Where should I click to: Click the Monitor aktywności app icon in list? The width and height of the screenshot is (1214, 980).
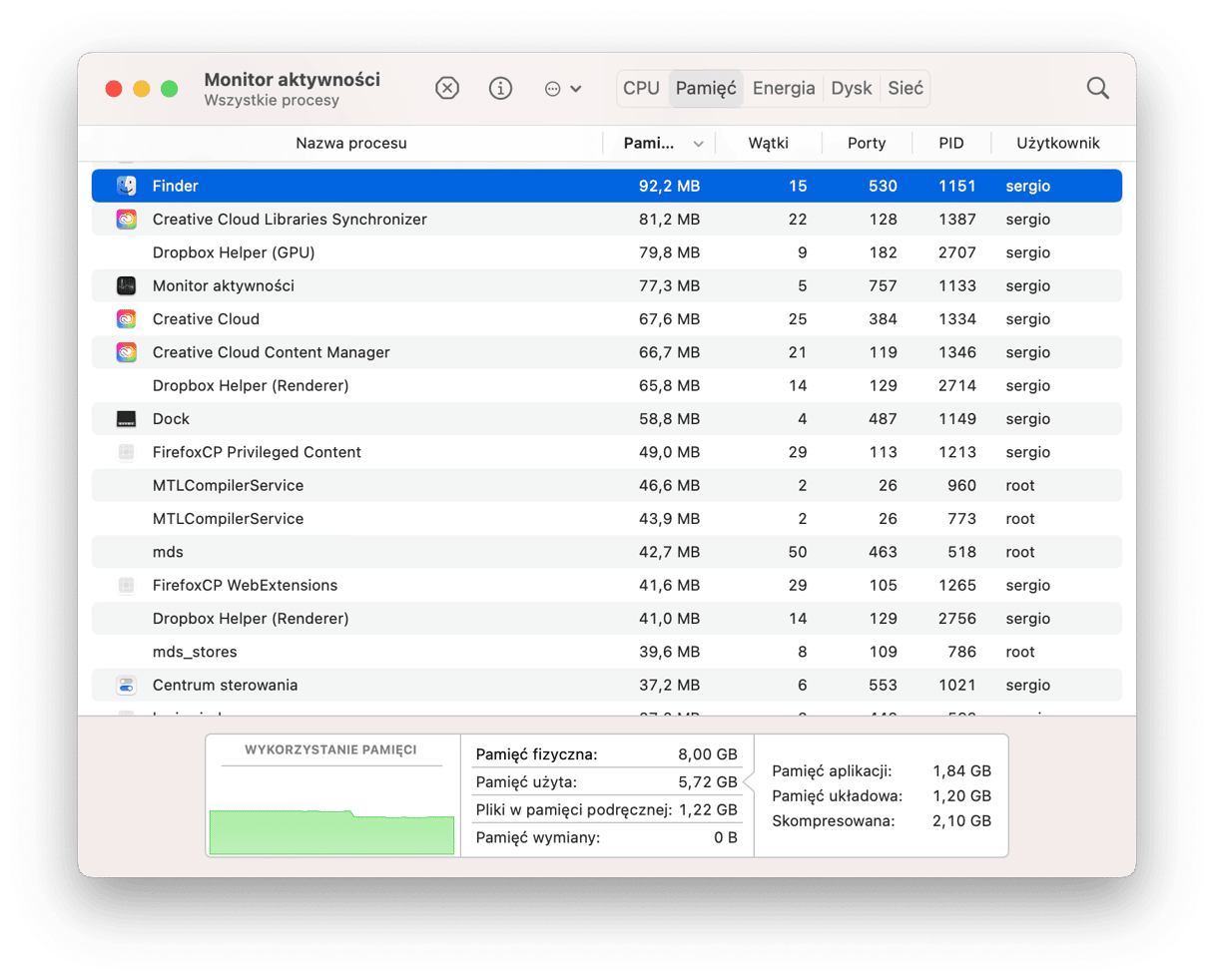pyautogui.click(x=127, y=286)
